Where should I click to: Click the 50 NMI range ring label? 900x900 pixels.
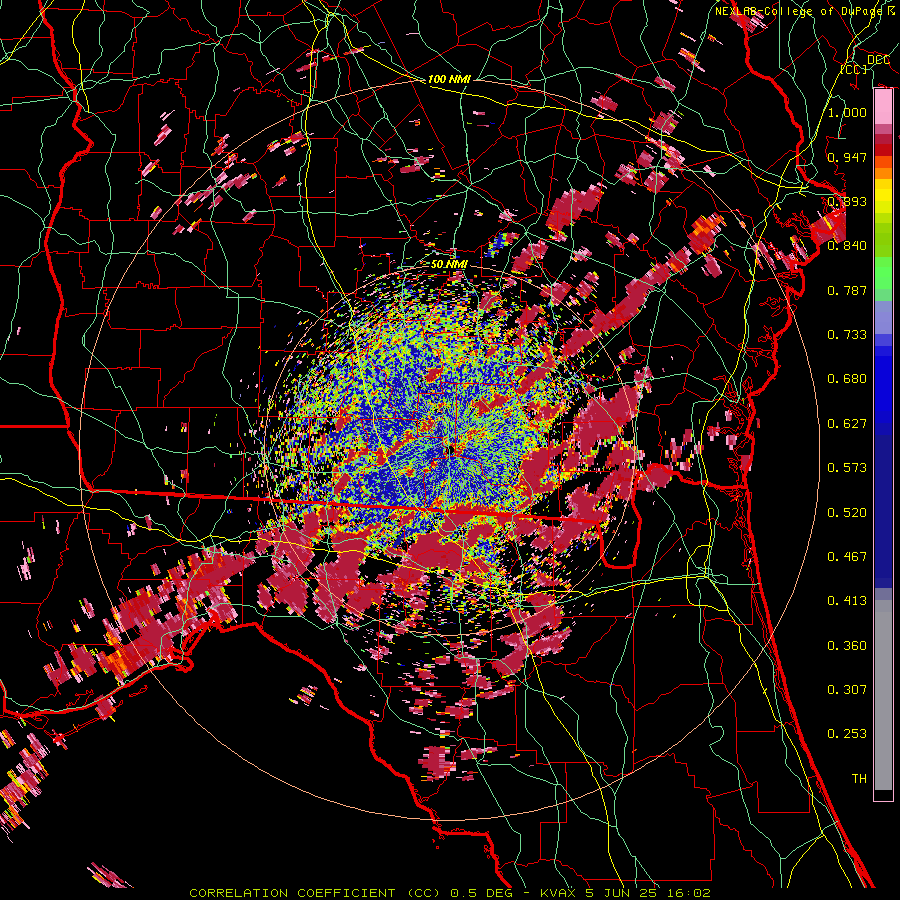[449, 265]
